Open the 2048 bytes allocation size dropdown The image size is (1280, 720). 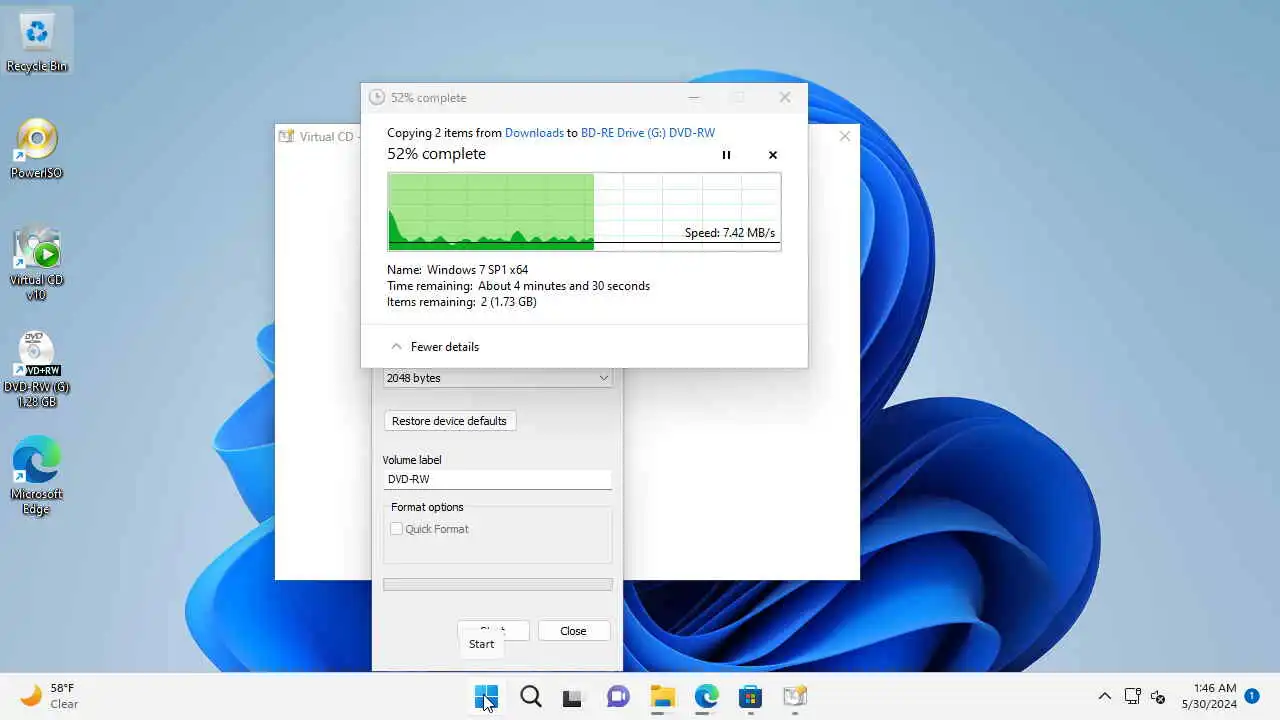(497, 378)
